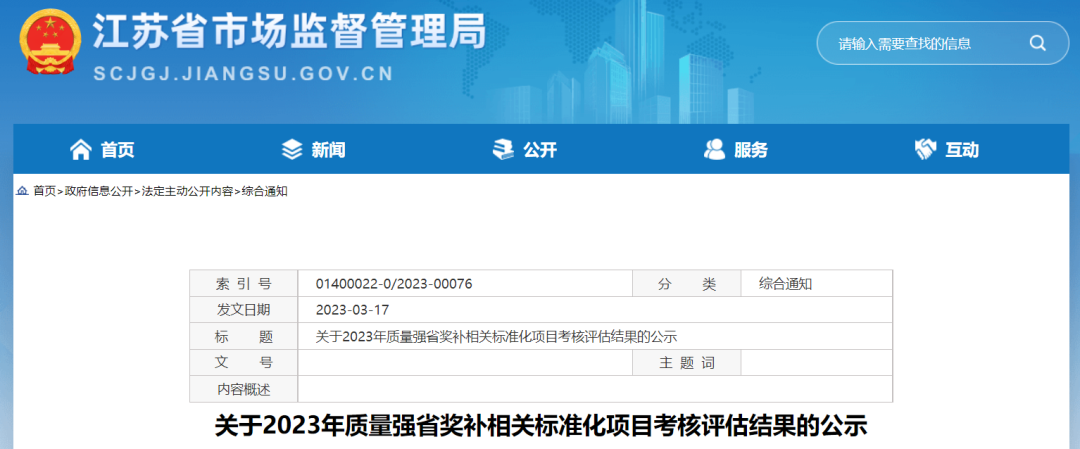Screen dimensions: 1080x449
Task: Click the person icon beside 服务
Action: (714, 149)
